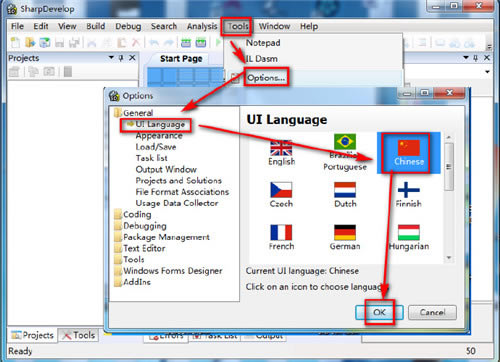
Task: Switch to the Start Page tab
Action: [181, 59]
